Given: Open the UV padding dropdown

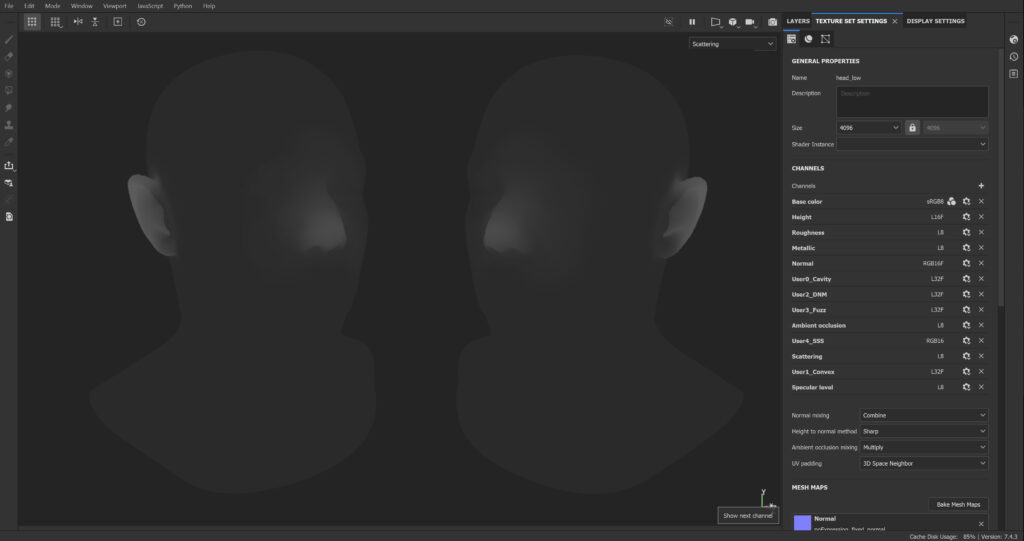Looking at the screenshot, I should [923, 463].
